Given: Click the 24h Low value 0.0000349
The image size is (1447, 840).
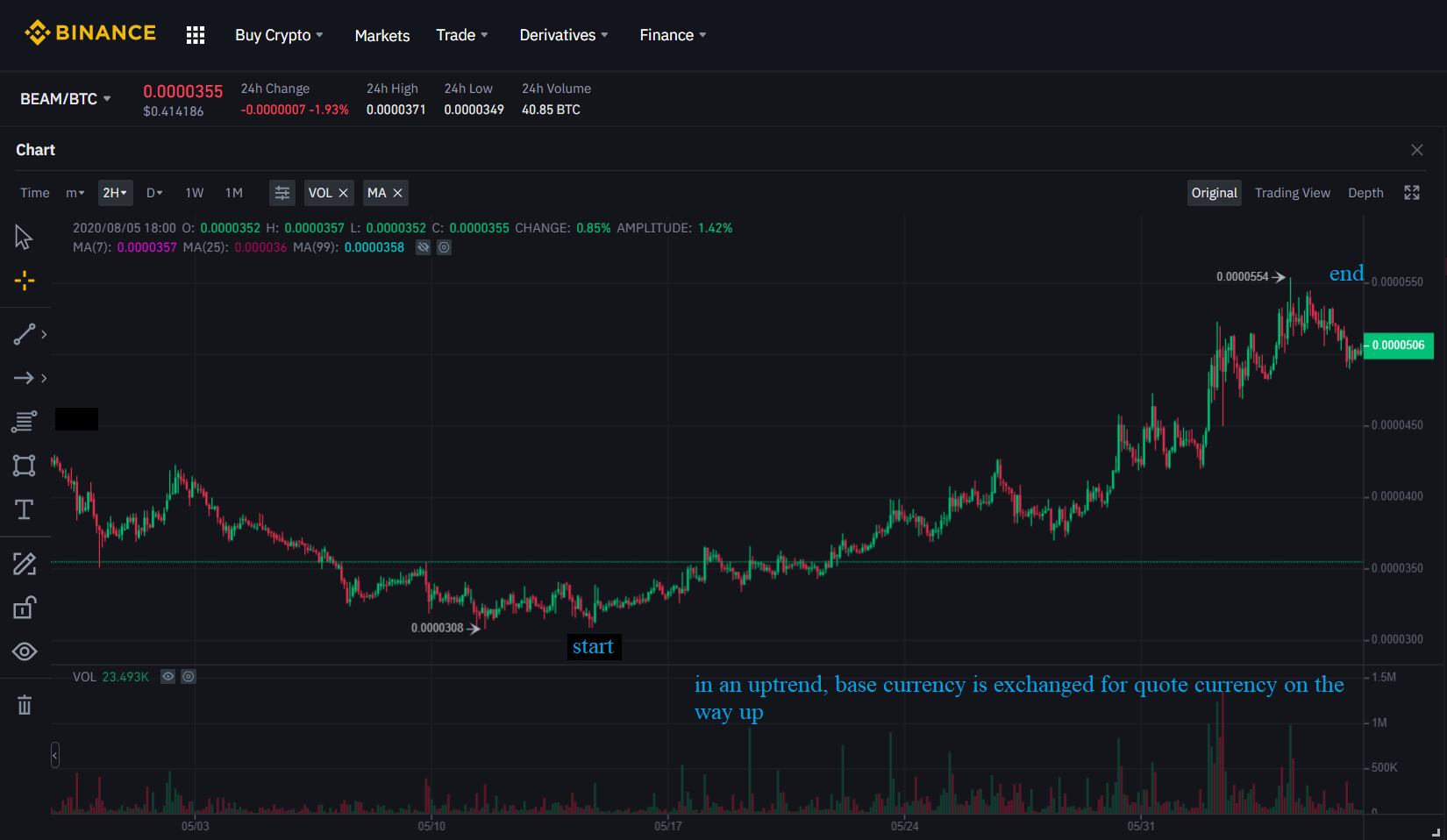Looking at the screenshot, I should [474, 110].
